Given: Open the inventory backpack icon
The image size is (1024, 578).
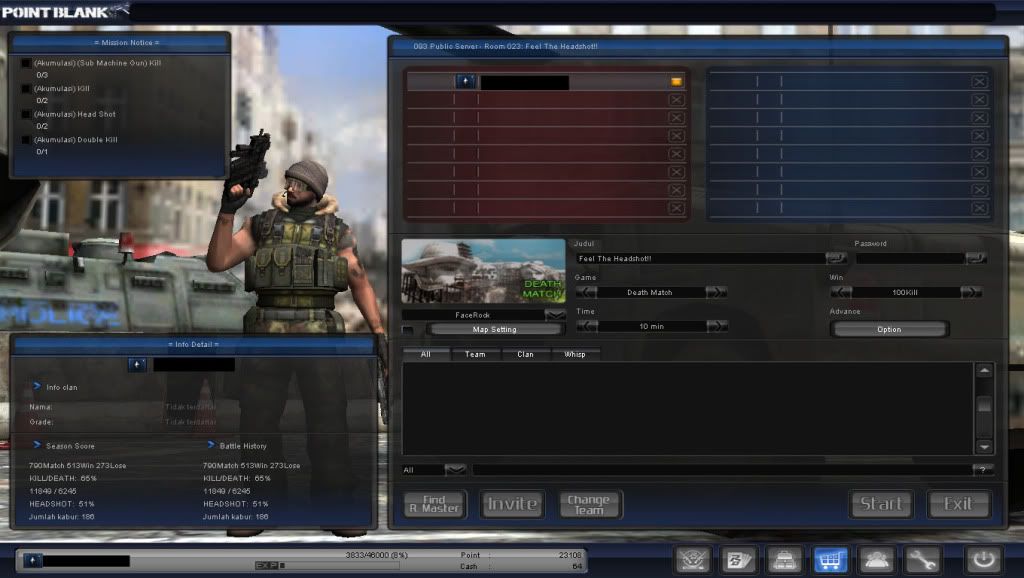Looking at the screenshot, I should 784,560.
